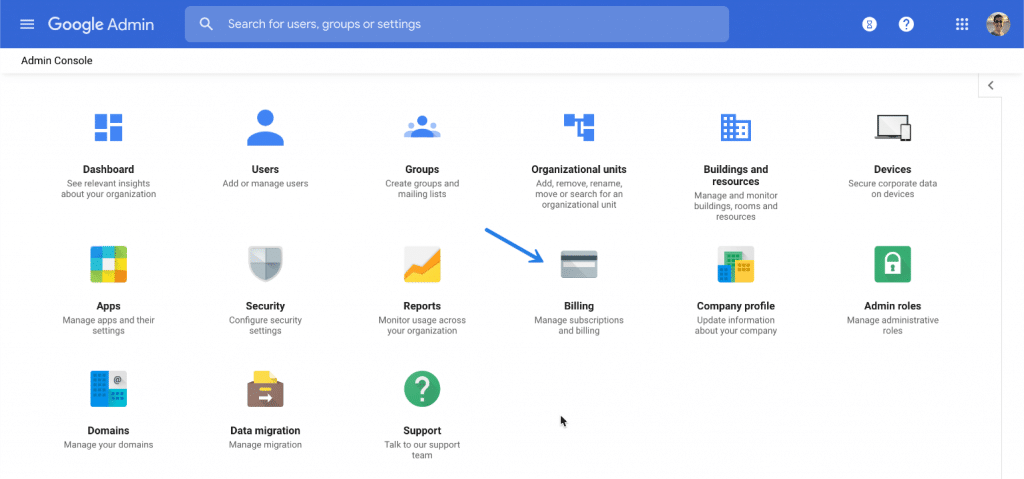Click the Reports title text
Screen dimensions: 1024x479
(422, 306)
